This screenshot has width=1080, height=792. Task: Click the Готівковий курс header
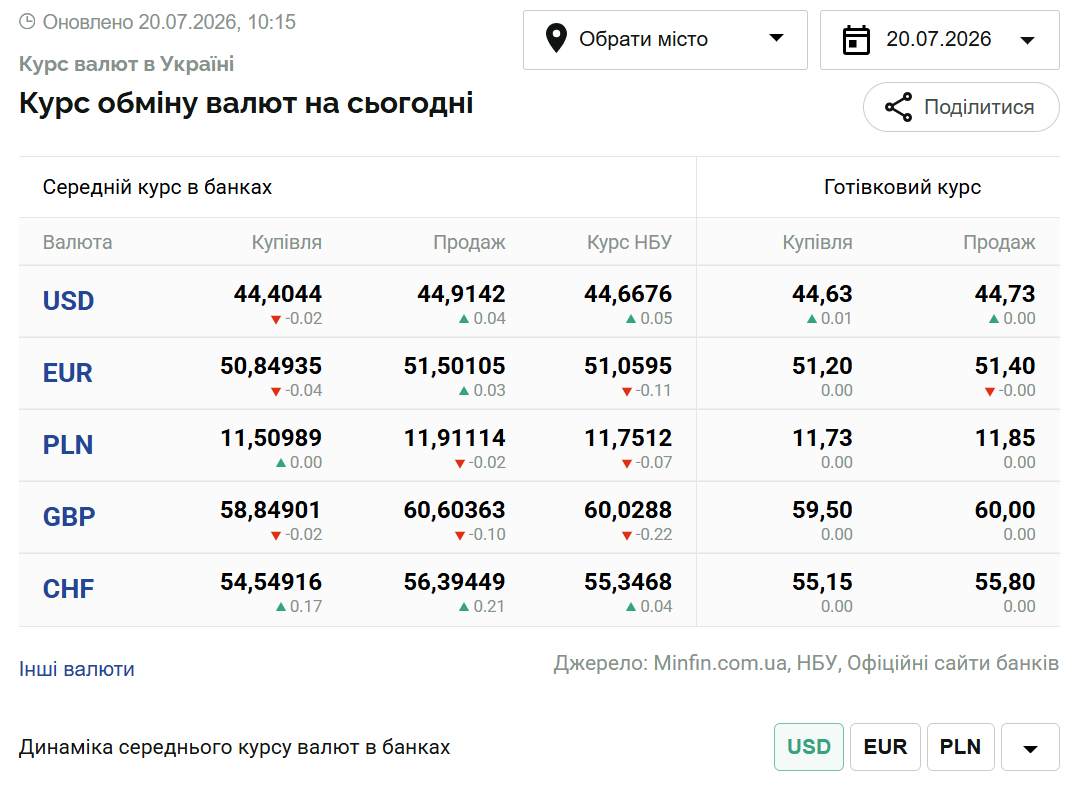(902, 187)
